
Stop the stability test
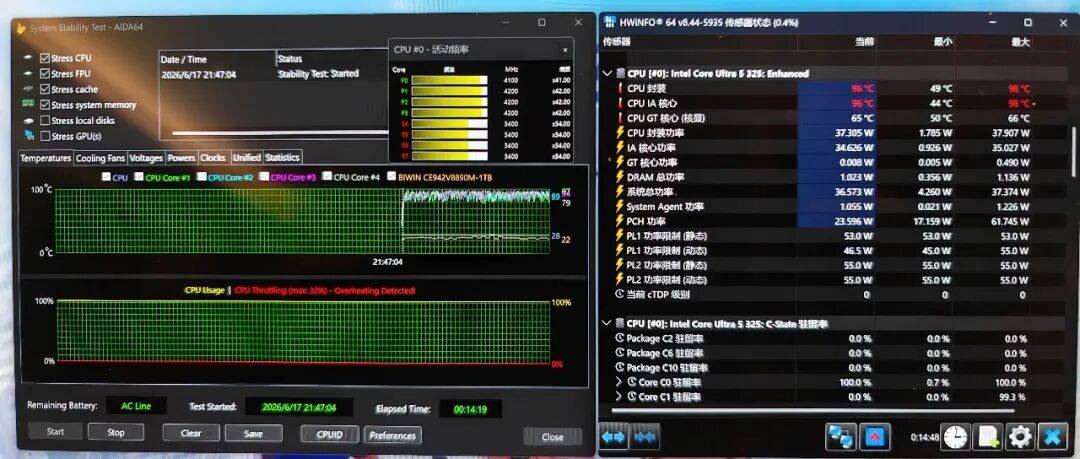(116, 432)
